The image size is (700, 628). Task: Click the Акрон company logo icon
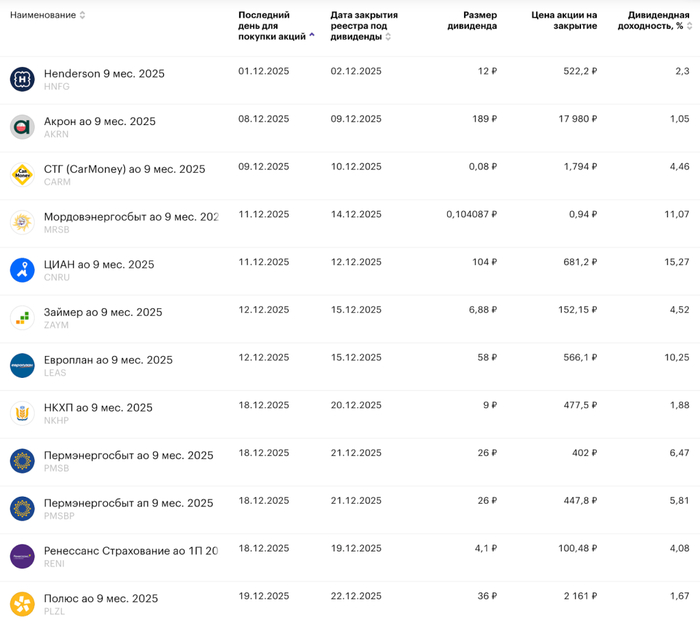(x=22, y=127)
